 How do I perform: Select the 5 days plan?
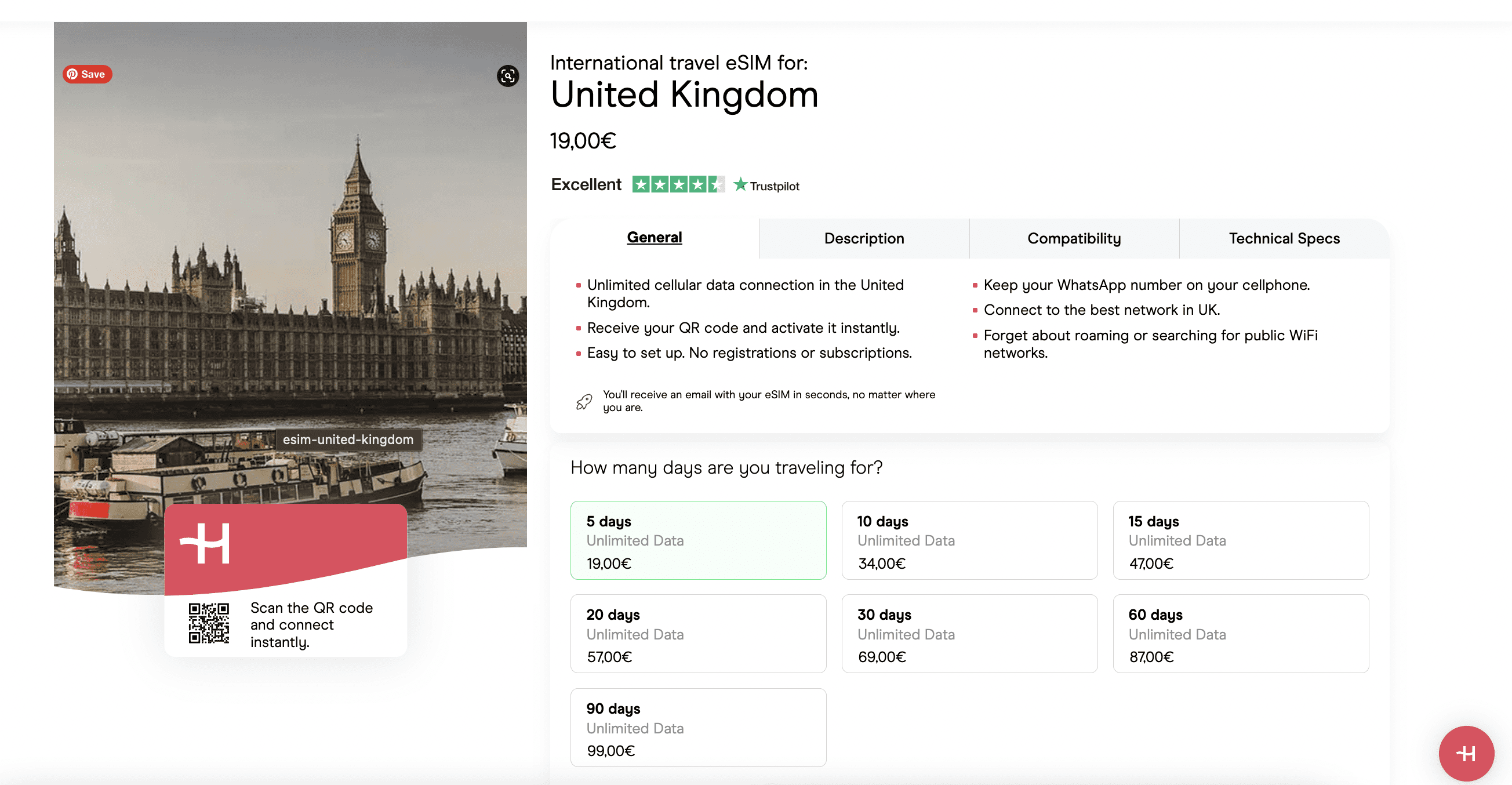click(698, 540)
